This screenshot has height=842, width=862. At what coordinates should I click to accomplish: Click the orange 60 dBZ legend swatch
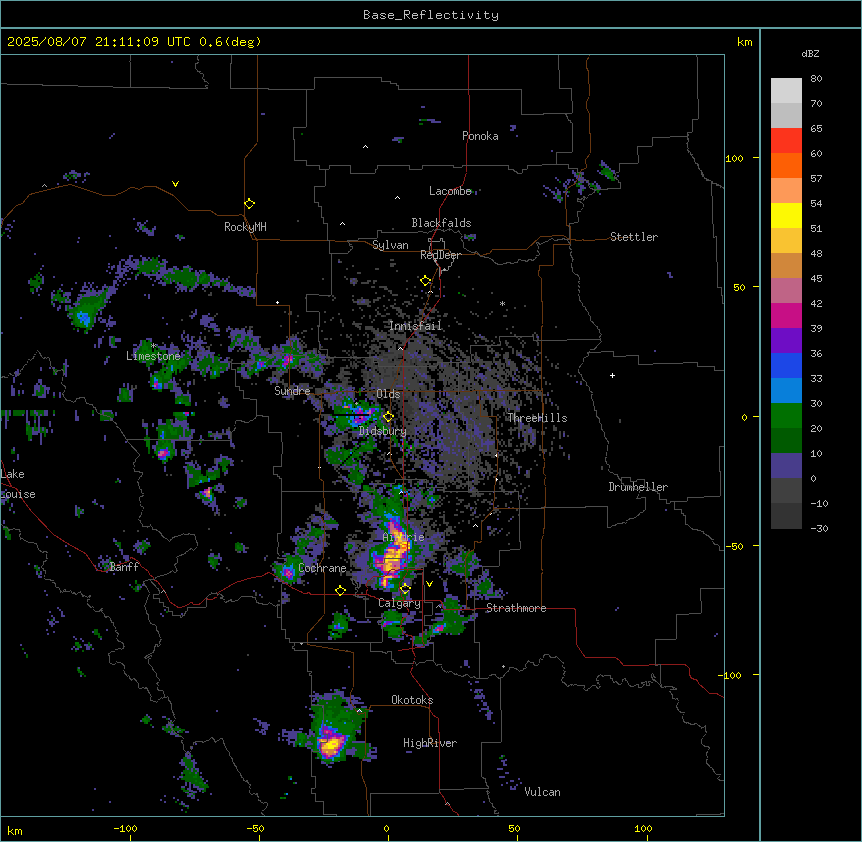786,165
